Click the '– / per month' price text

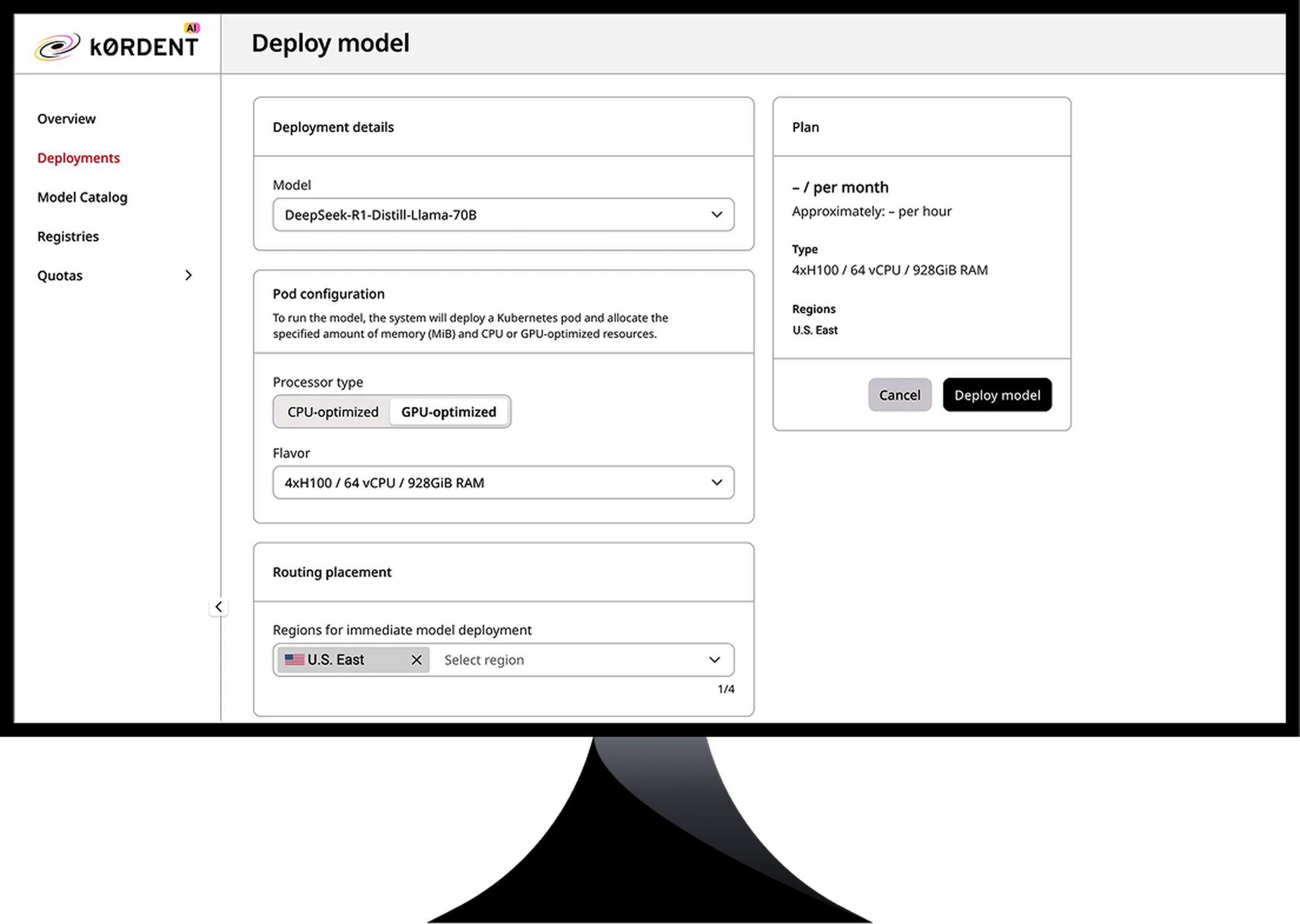[x=840, y=187]
